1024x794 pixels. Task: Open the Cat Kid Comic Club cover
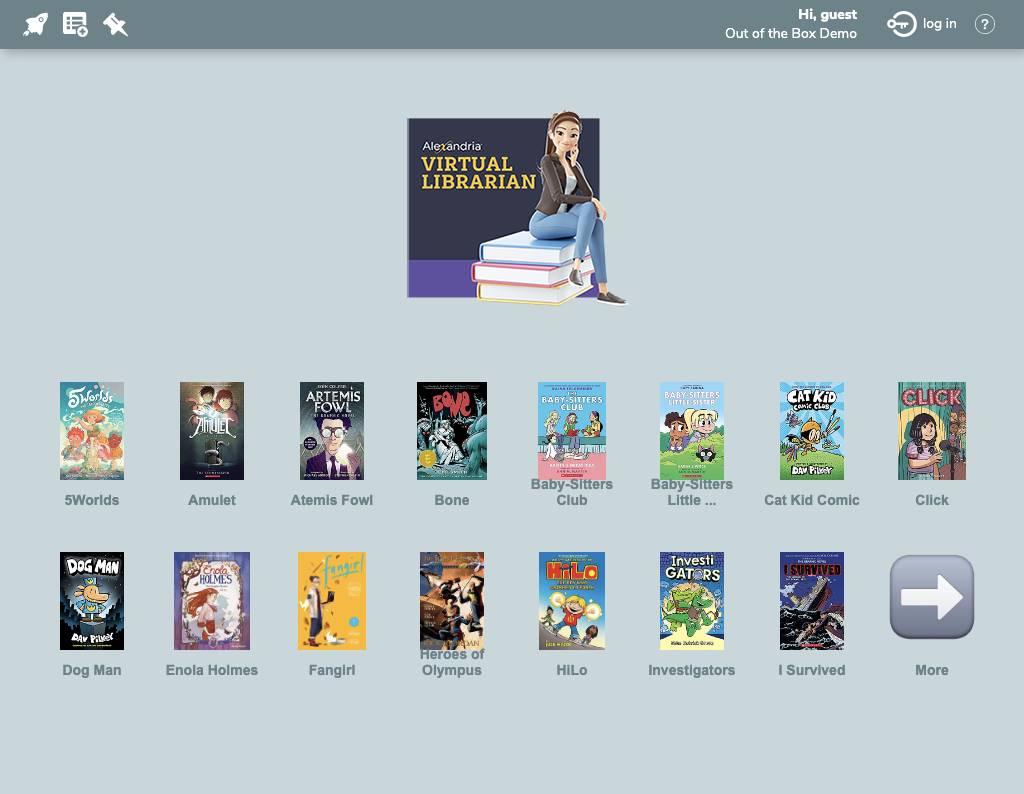coord(812,431)
